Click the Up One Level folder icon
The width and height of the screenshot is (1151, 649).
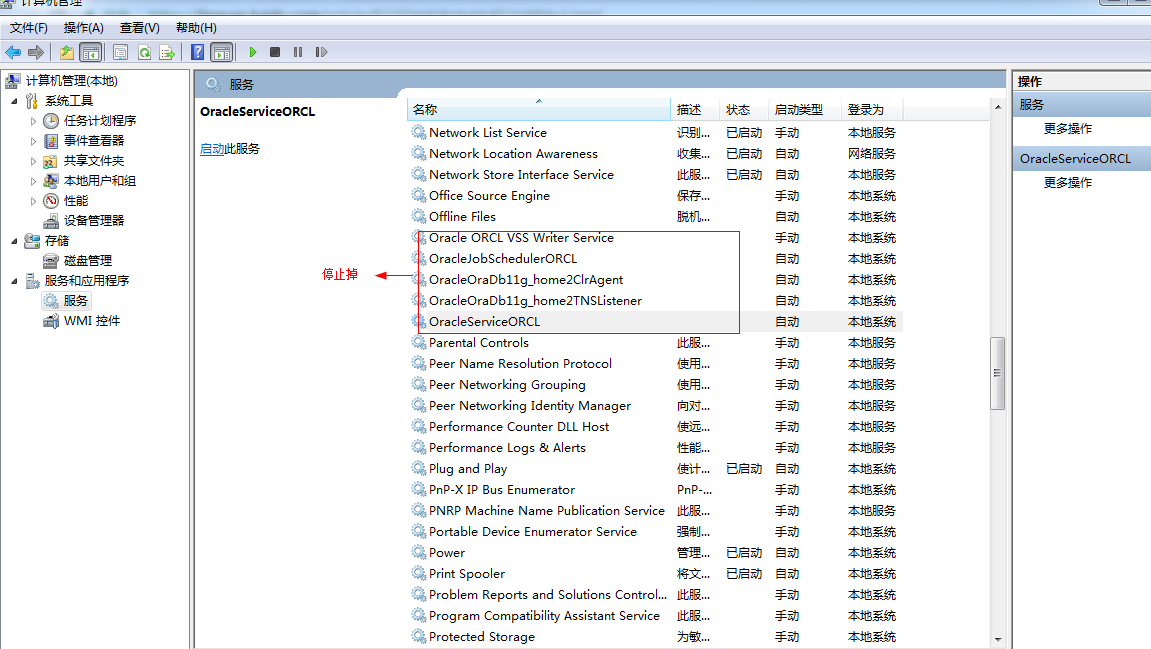coord(66,52)
